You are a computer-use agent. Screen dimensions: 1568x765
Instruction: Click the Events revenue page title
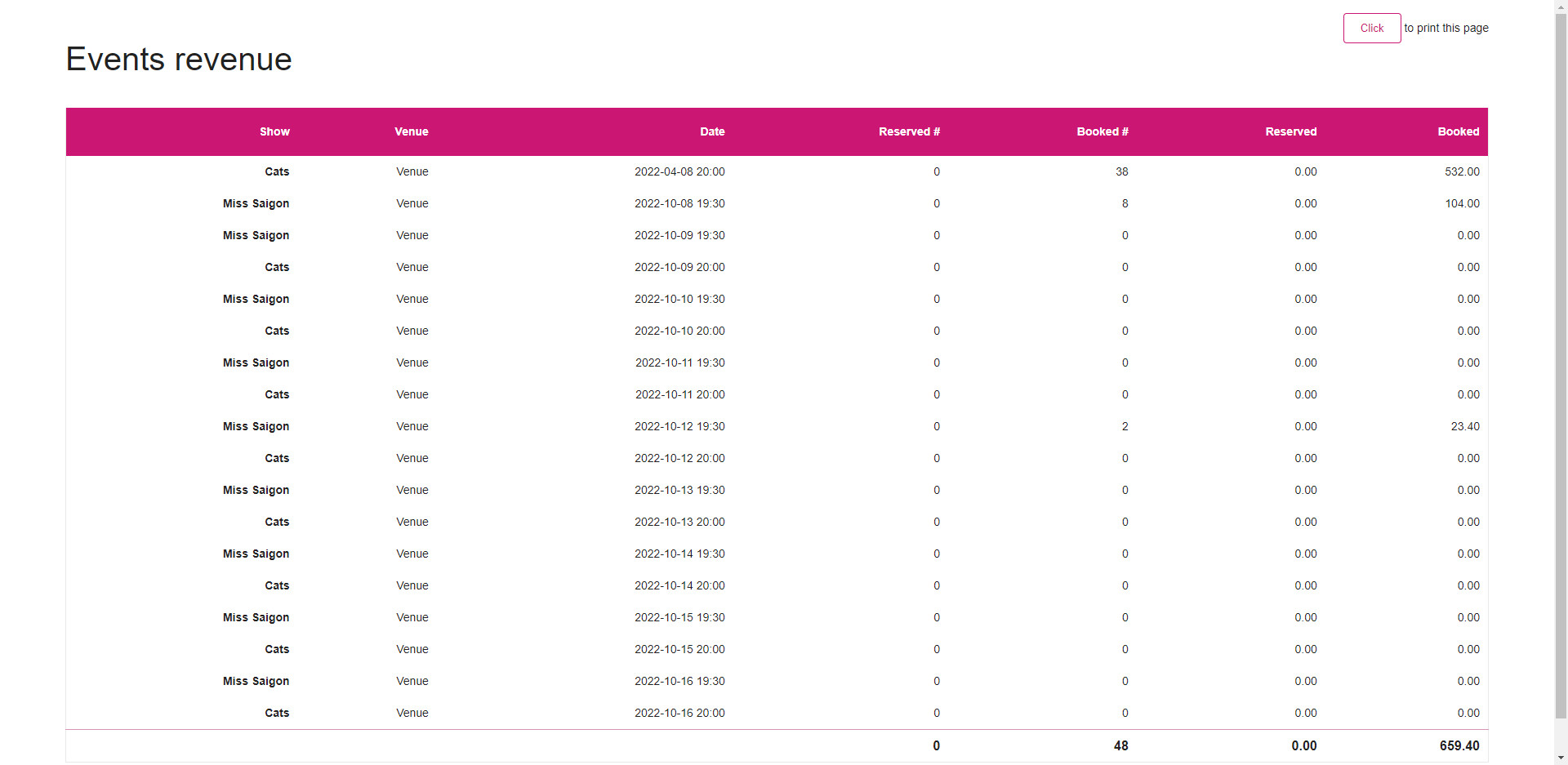tap(179, 58)
